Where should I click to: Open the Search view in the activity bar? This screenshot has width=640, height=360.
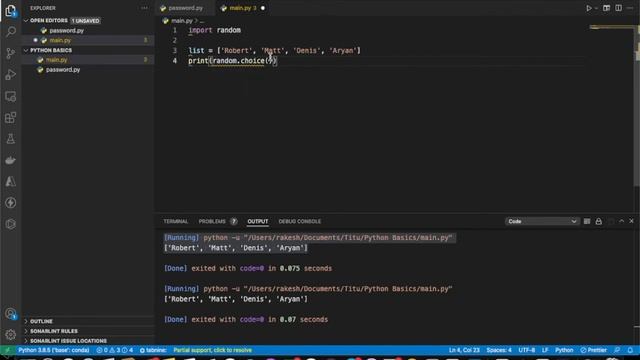pyautogui.click(x=11, y=32)
